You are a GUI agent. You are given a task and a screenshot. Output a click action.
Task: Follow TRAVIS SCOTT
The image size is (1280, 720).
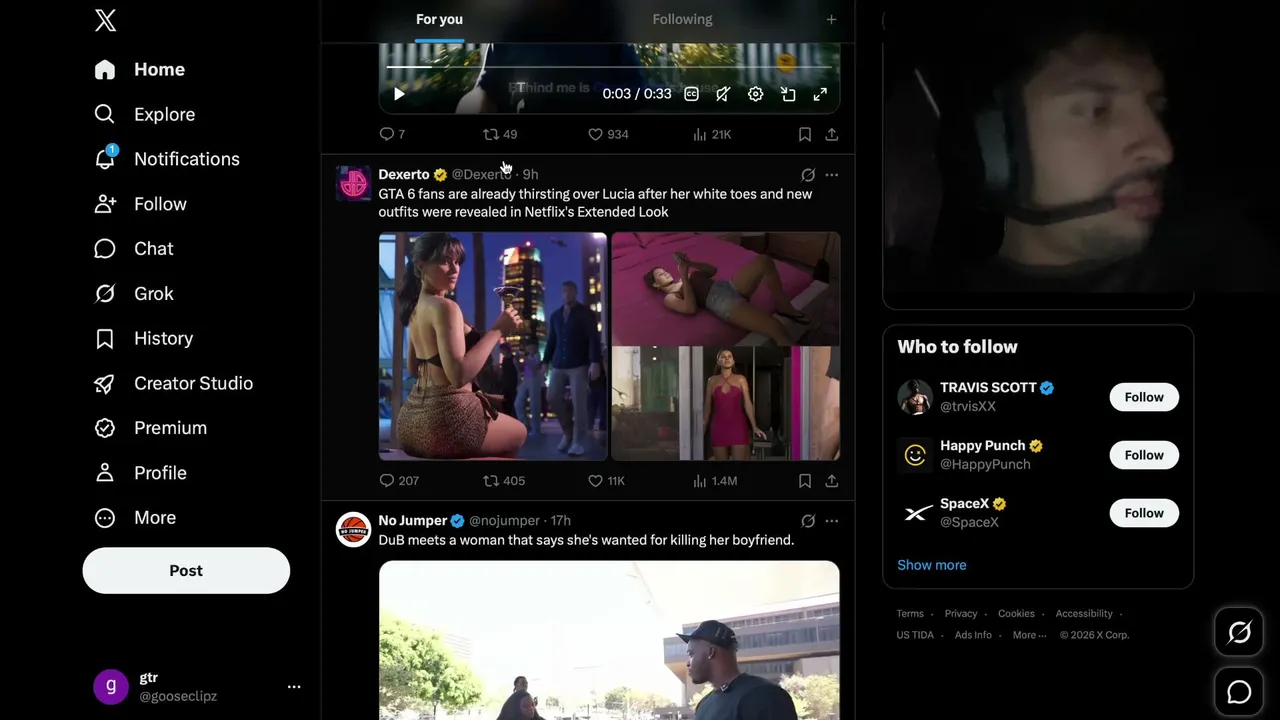(1144, 397)
